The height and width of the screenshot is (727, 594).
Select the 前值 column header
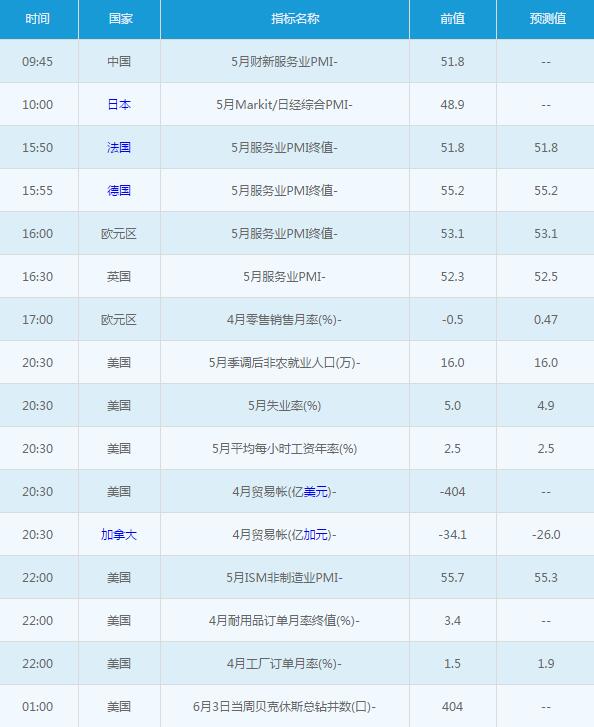click(453, 19)
